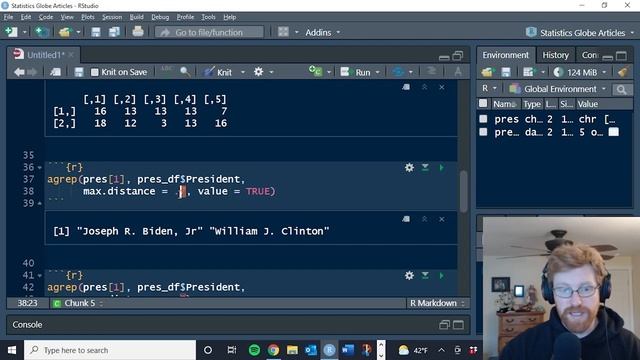Screen dimensions: 640x360
Task: Show document in new window icon
Action: 55,72
